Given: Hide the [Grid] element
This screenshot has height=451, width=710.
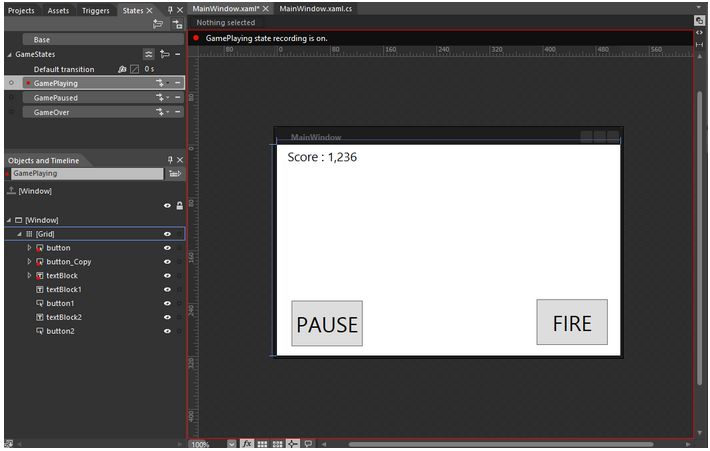Looking at the screenshot, I should [167, 234].
